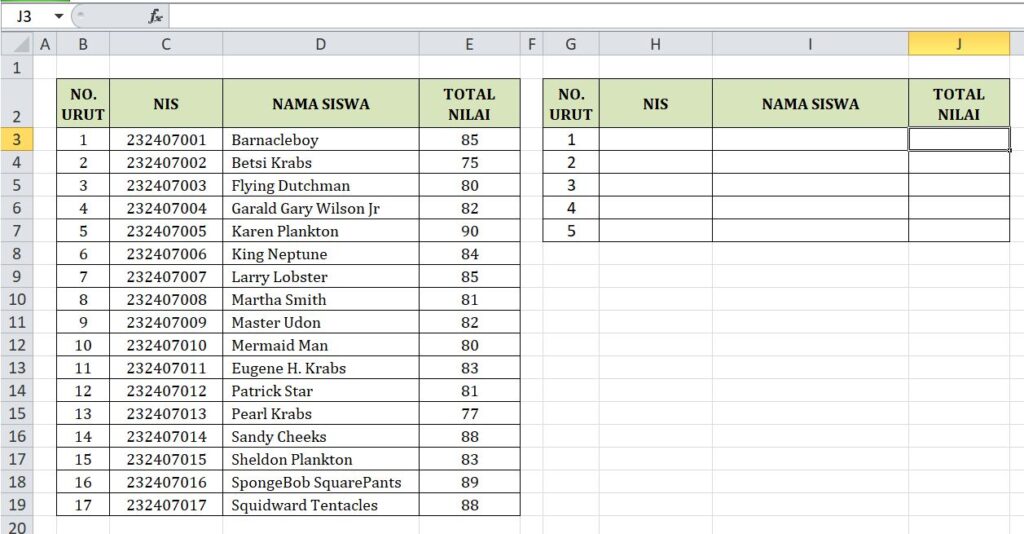1024x534 pixels.
Task: Select column G header
Action: (x=571, y=44)
